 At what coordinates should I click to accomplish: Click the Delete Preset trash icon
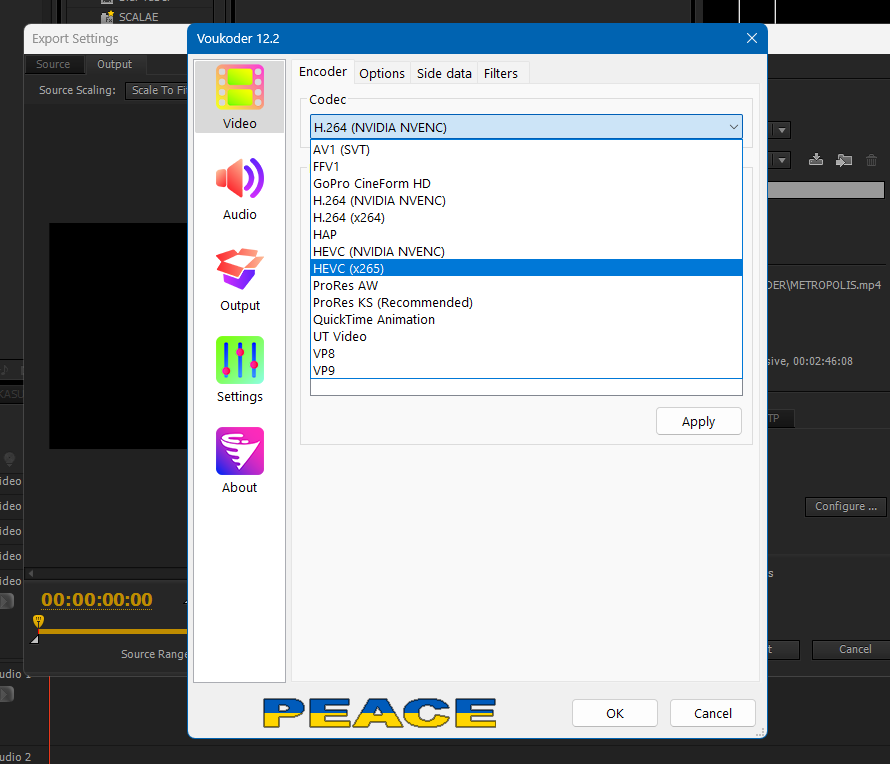point(871,160)
